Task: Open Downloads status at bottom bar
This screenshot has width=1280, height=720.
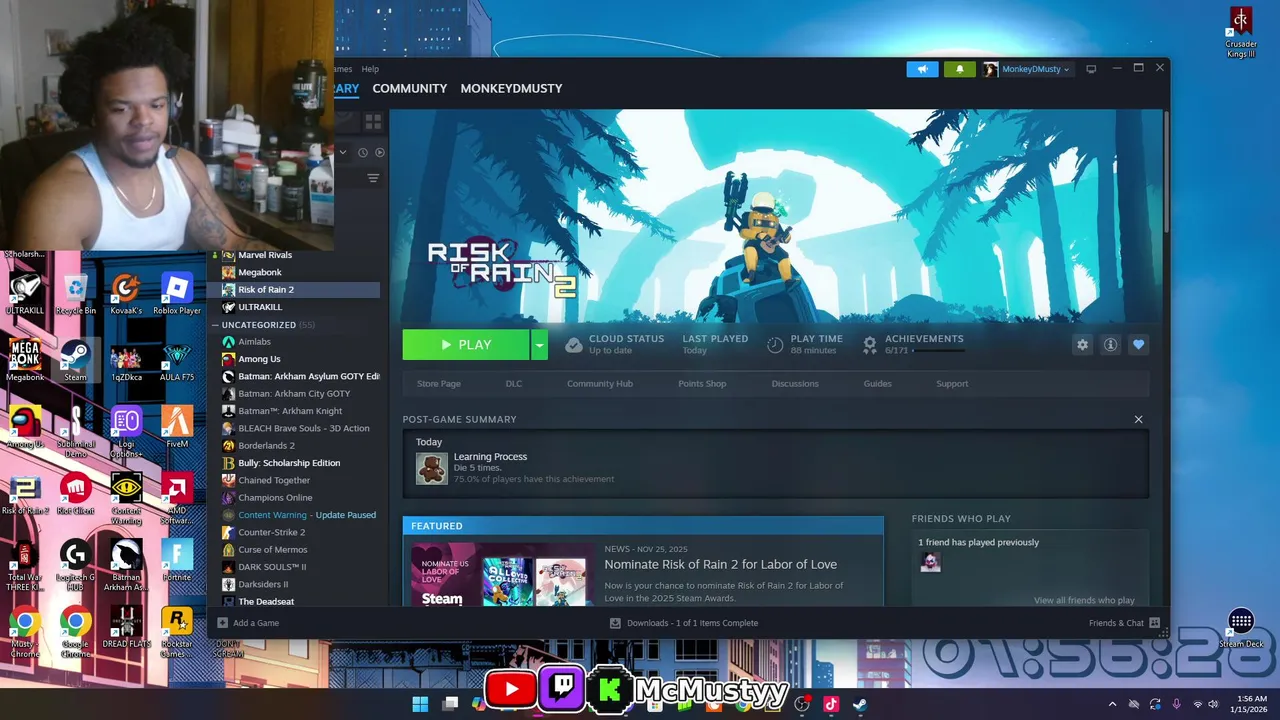Action: [x=684, y=623]
